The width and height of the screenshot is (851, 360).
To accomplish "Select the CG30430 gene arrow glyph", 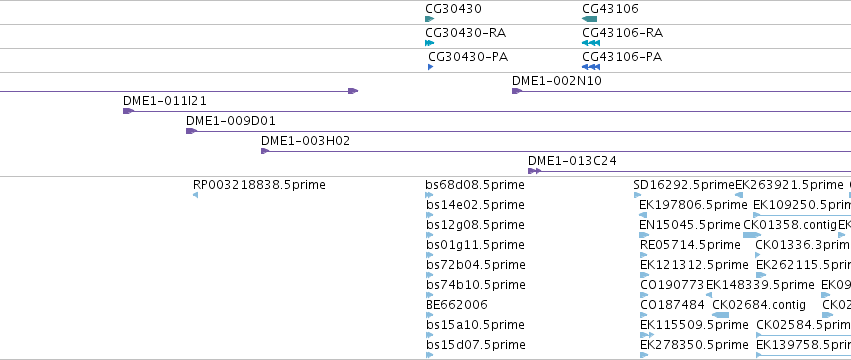I will [430, 19].
